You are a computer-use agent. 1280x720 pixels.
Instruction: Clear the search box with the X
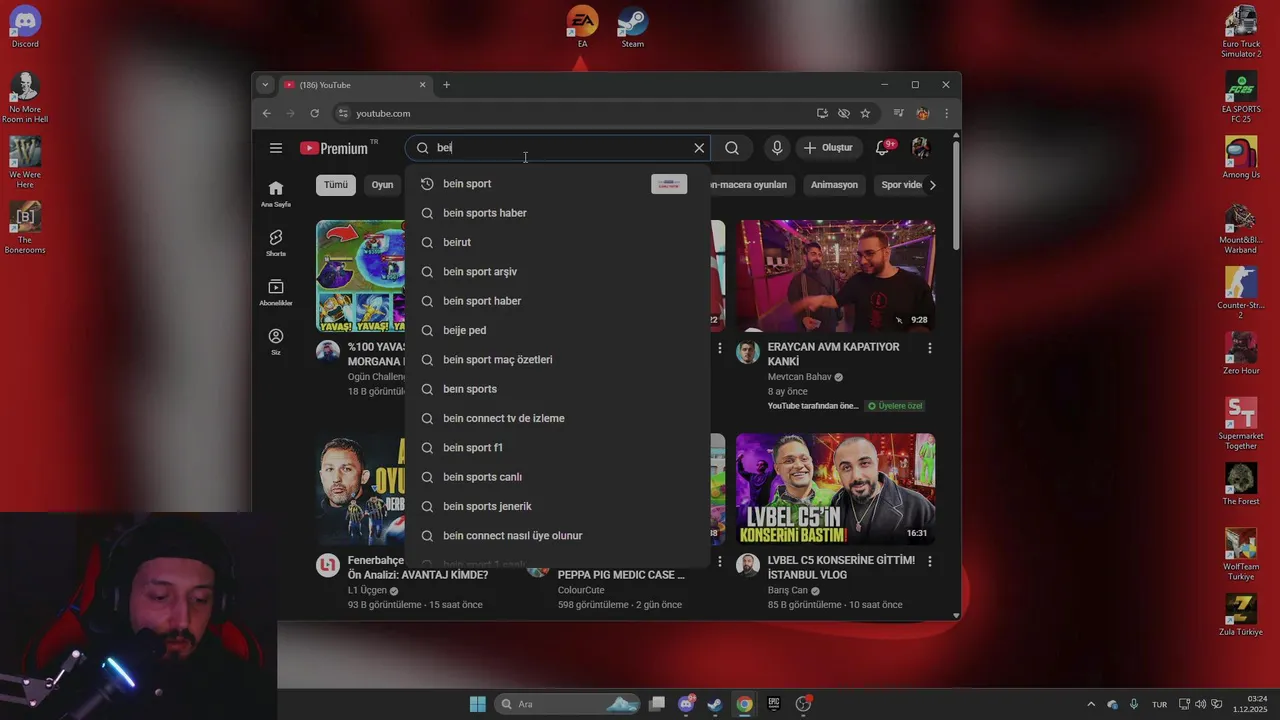point(699,148)
